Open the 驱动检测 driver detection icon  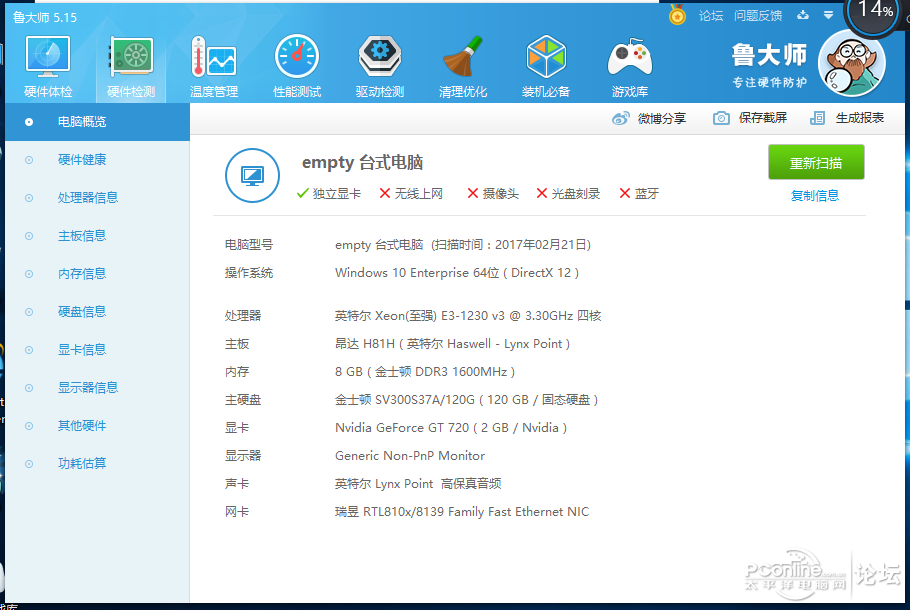point(380,67)
